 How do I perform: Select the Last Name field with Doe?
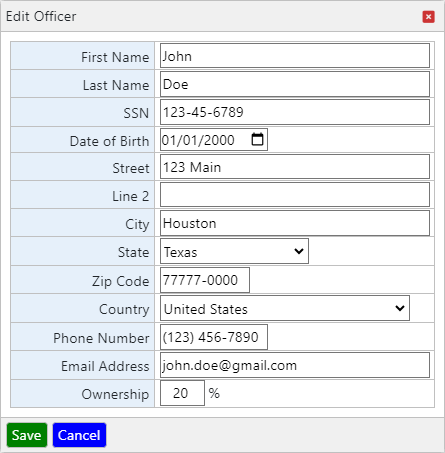pyautogui.click(x=295, y=84)
